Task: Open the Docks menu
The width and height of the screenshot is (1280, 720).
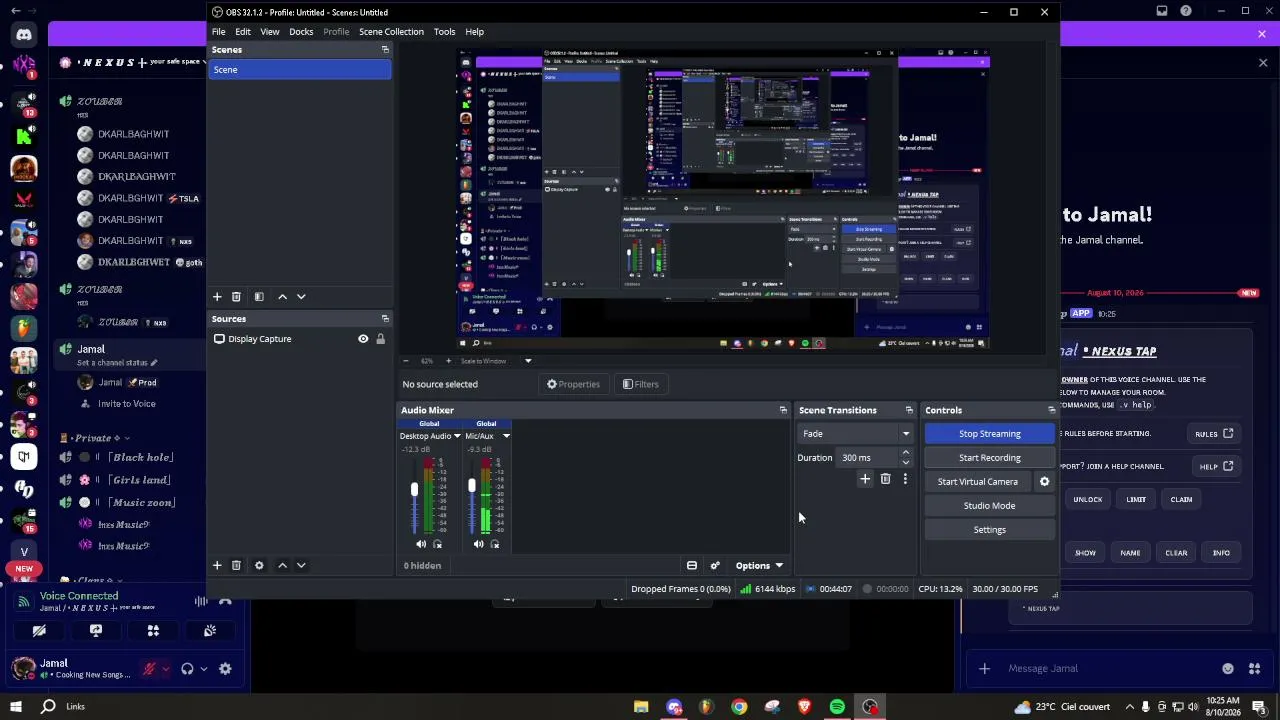Action: pyautogui.click(x=301, y=32)
